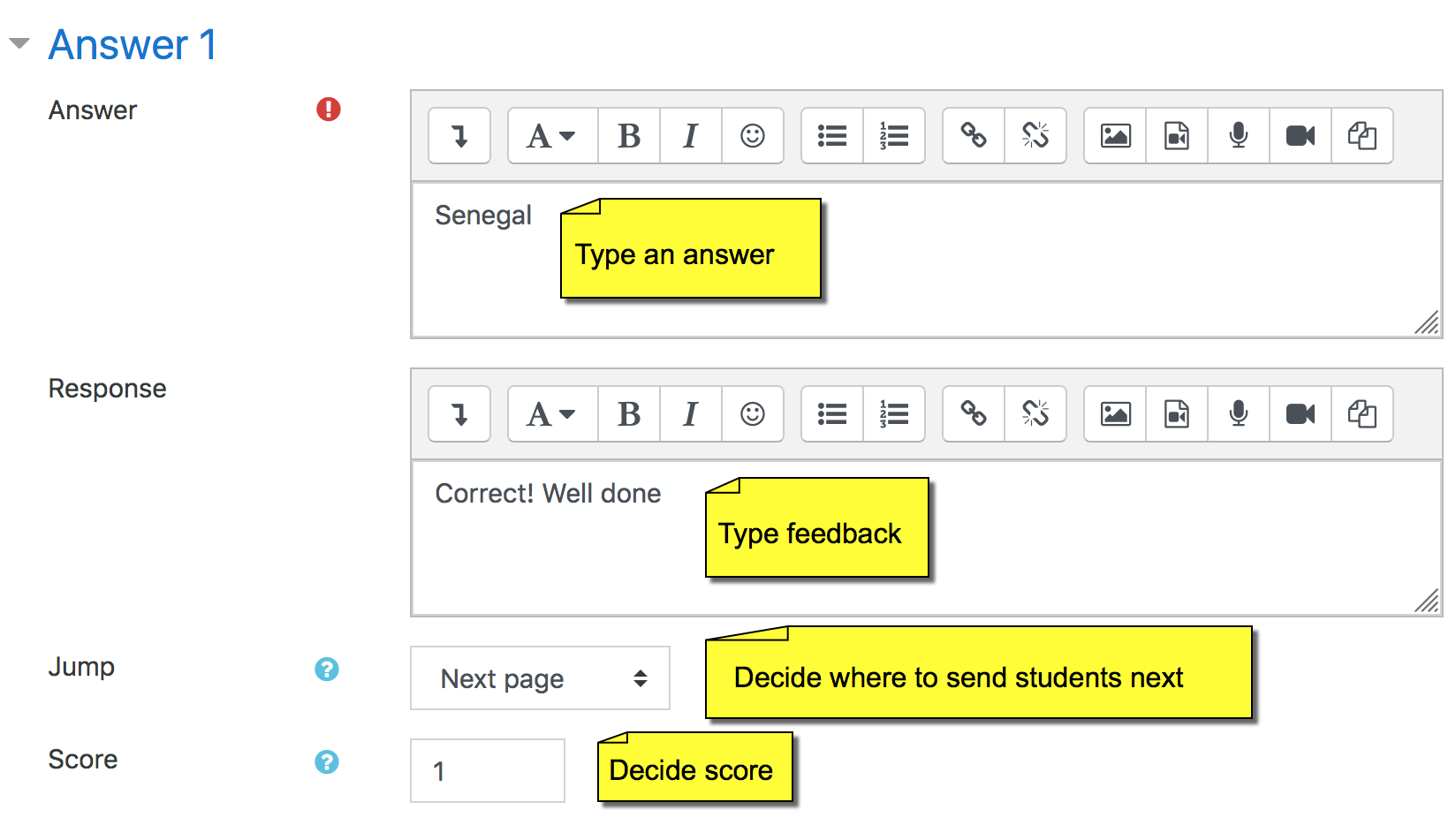Expand the Answer editor toolbar toggle
Screen dimensions: 1456x825
(x=459, y=136)
